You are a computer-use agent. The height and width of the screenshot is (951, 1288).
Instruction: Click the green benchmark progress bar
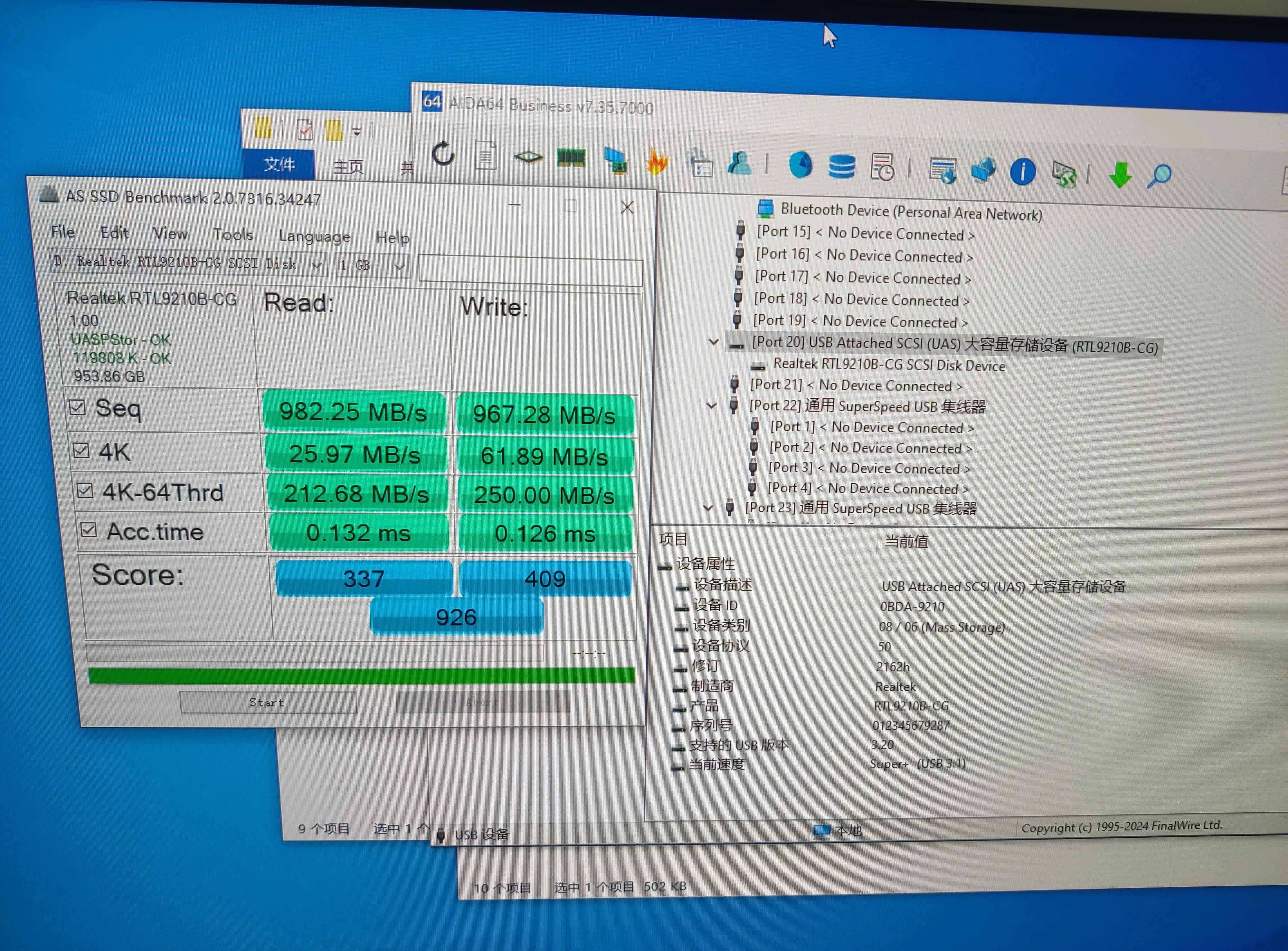coord(362,675)
